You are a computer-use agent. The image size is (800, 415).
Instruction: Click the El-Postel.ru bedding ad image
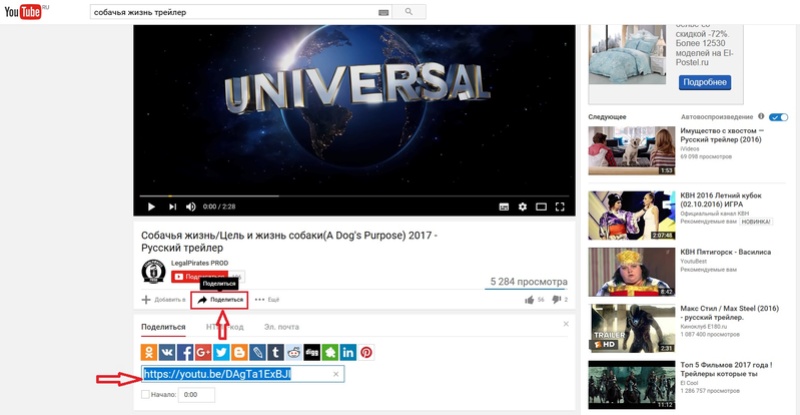[628, 54]
